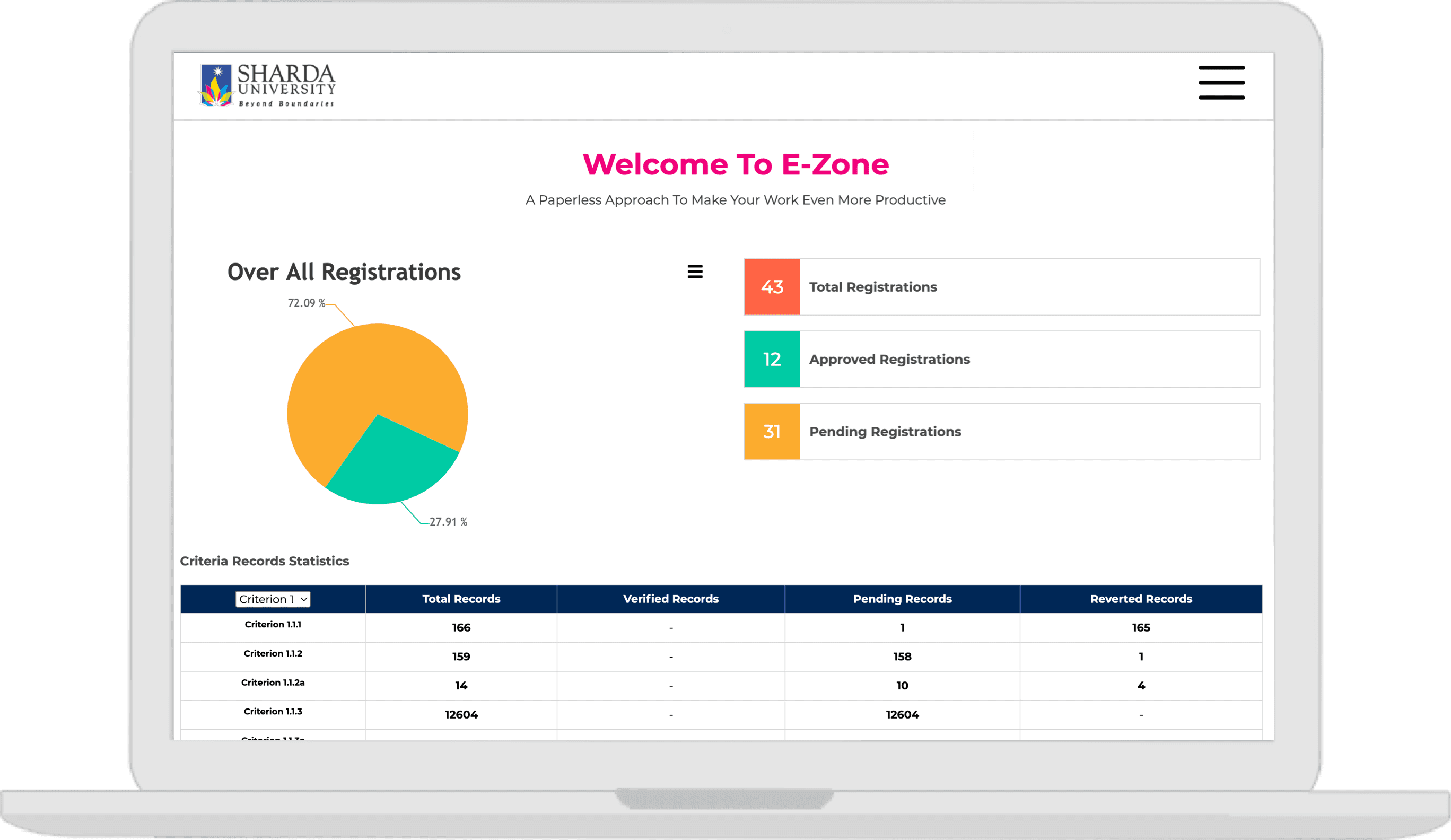
Task: Open the pie chart options menu icon
Action: (x=696, y=271)
